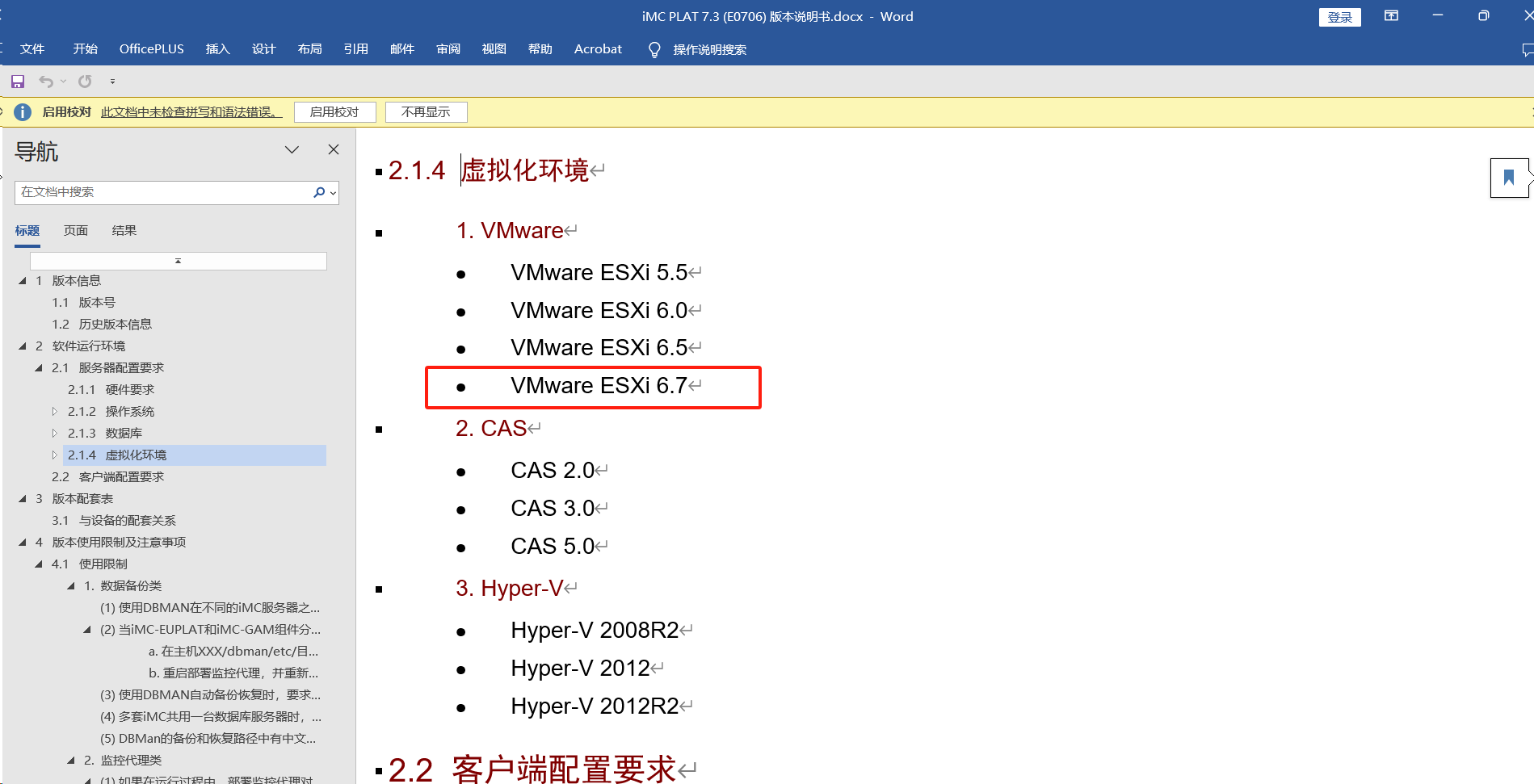Collapse the 2. 监控代理类 heading
The width and height of the screenshot is (1534, 784).
point(71,761)
